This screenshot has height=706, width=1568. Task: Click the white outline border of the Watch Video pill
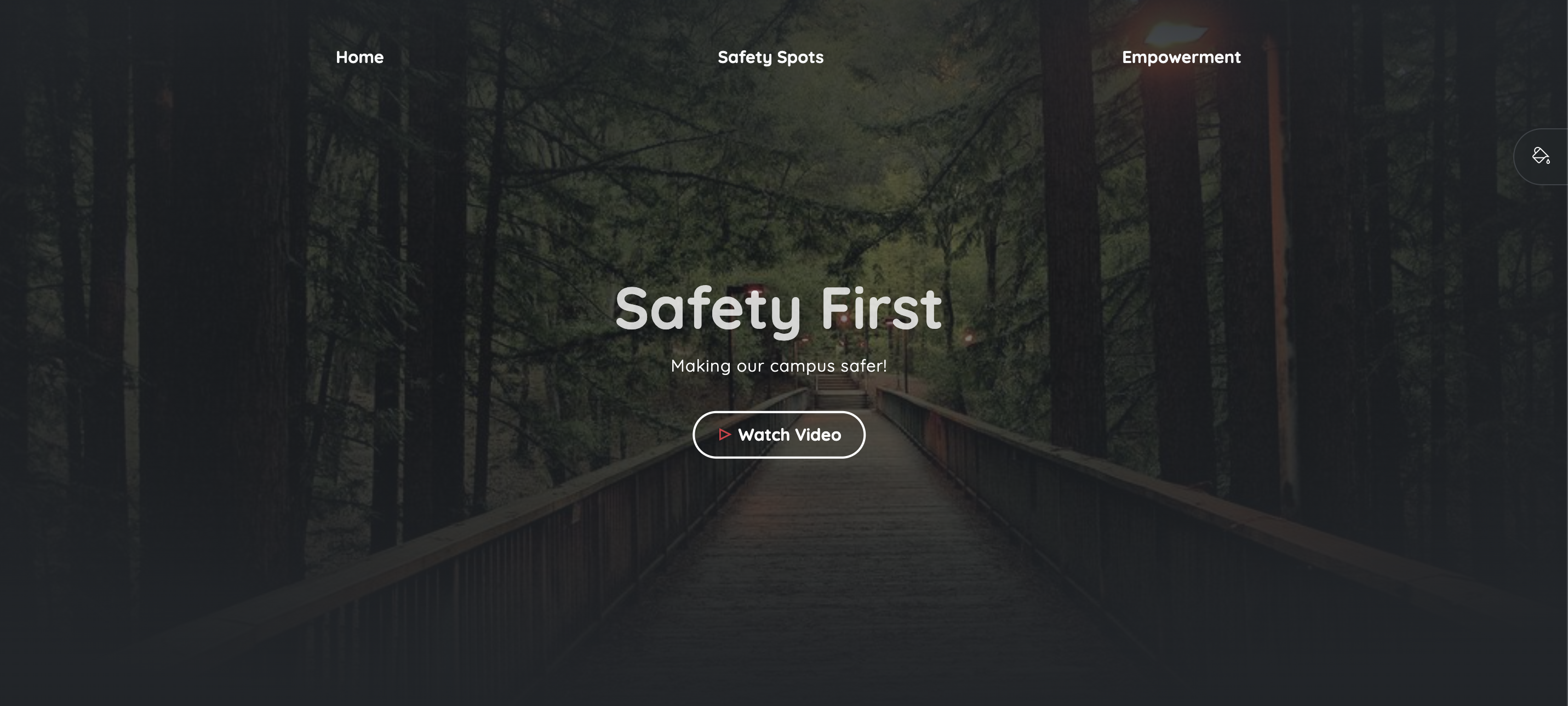coord(779,412)
